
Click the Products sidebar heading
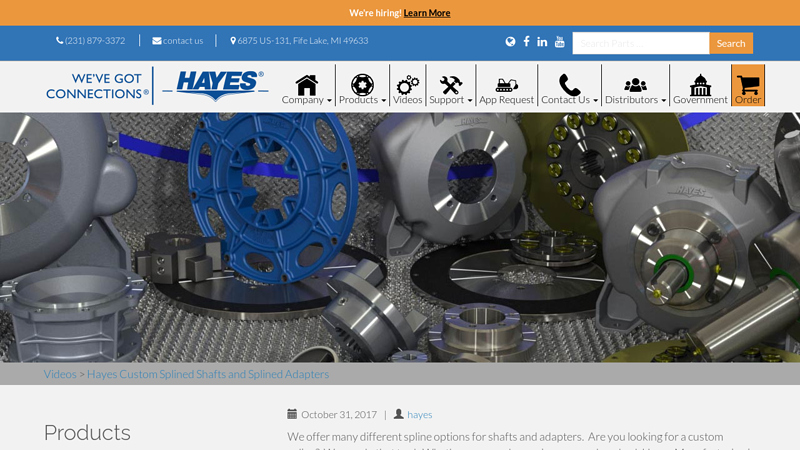87,433
